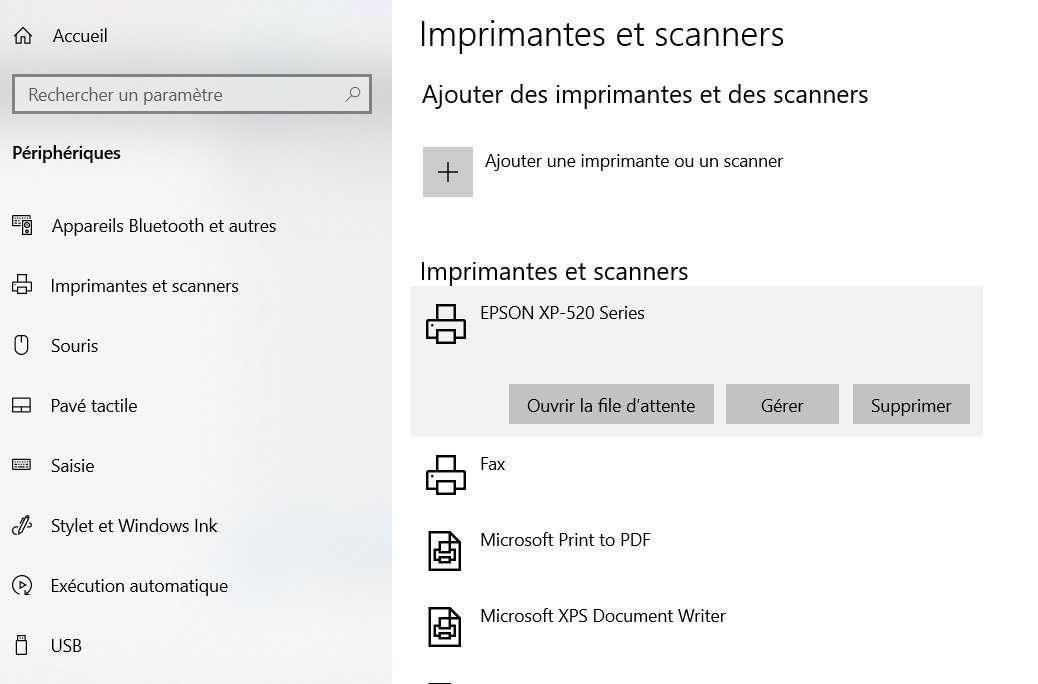This screenshot has height=684, width=1038.
Task: Click the Accueil home icon
Action: click(22, 36)
